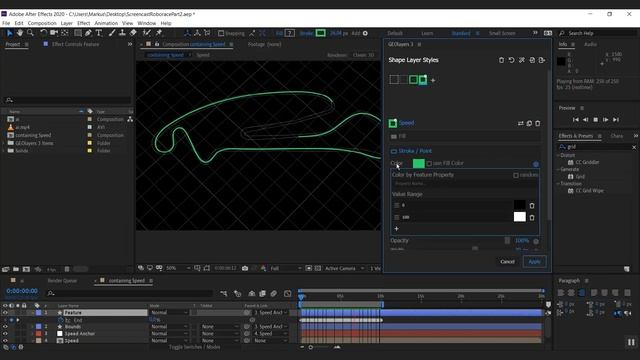Viewport: 640px width, 360px height.
Task: Switch to Audio tab beside Info
Action: pyautogui.click(x=590, y=44)
